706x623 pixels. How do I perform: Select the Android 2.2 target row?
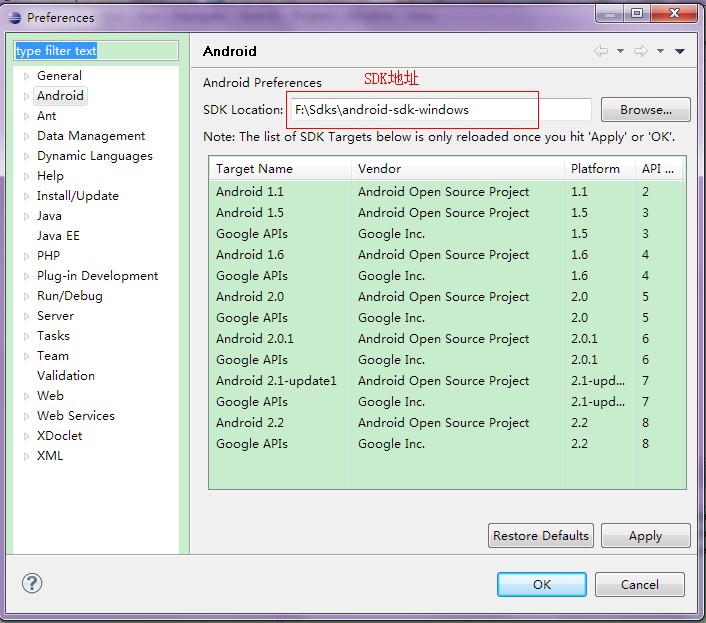click(447, 423)
